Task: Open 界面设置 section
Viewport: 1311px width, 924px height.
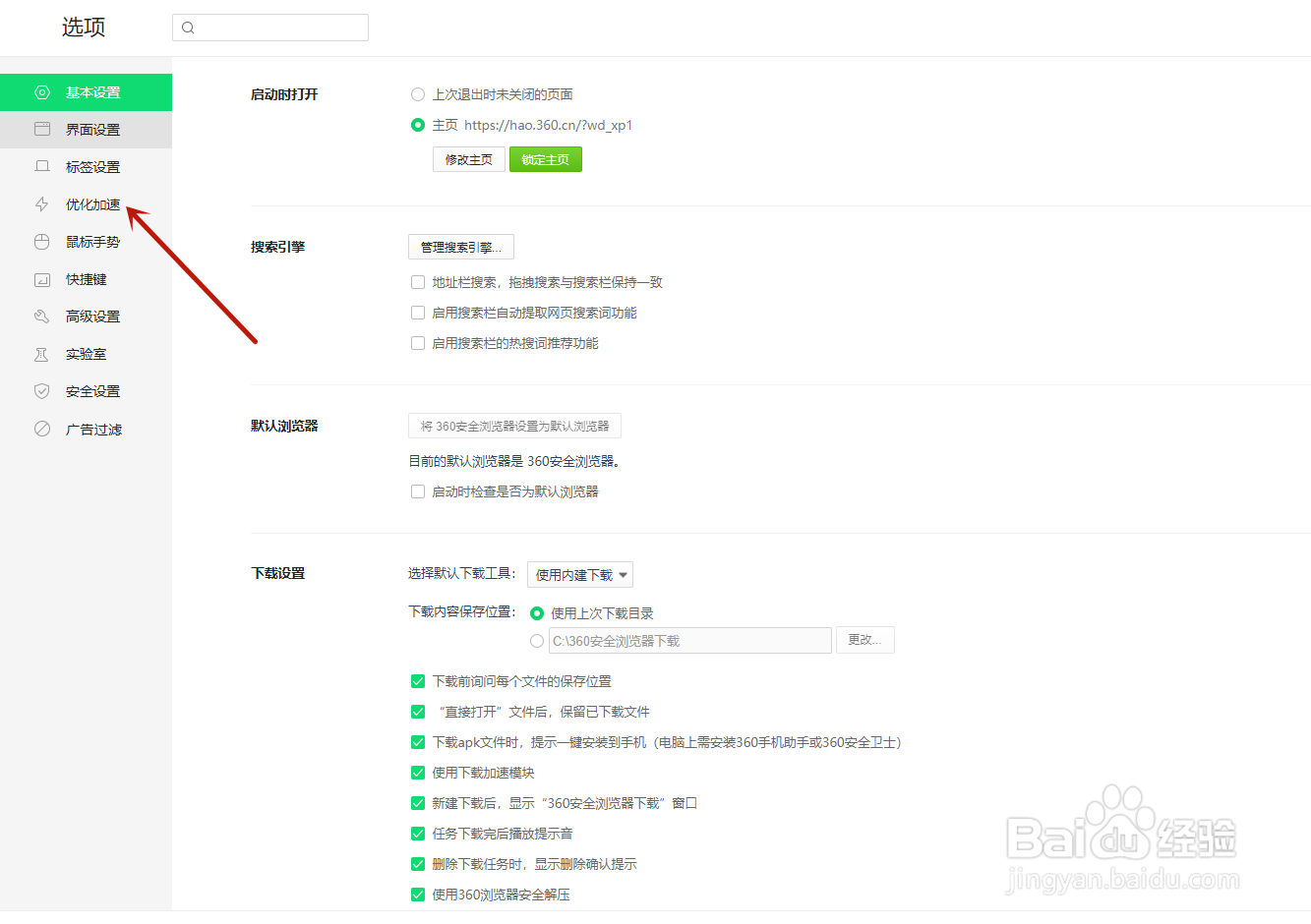Action: click(x=86, y=130)
